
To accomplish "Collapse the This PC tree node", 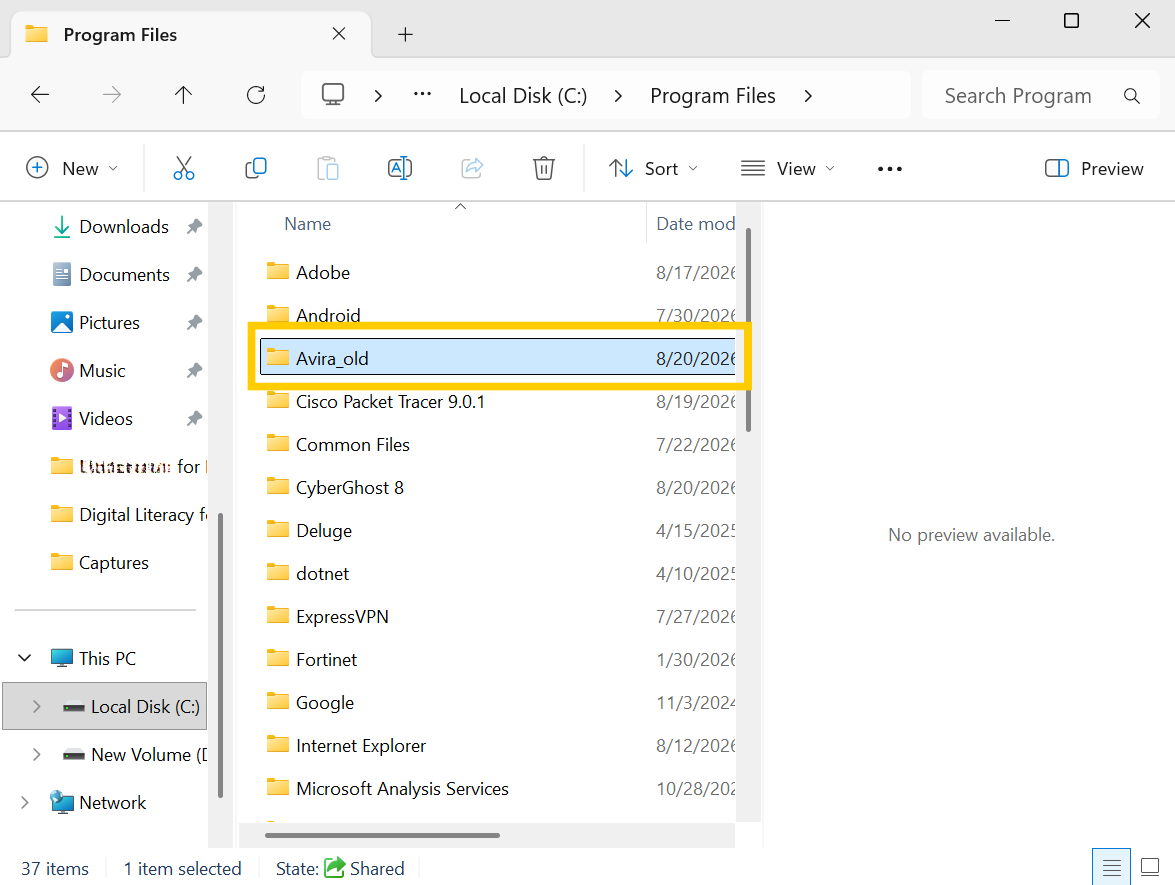I will point(25,658).
